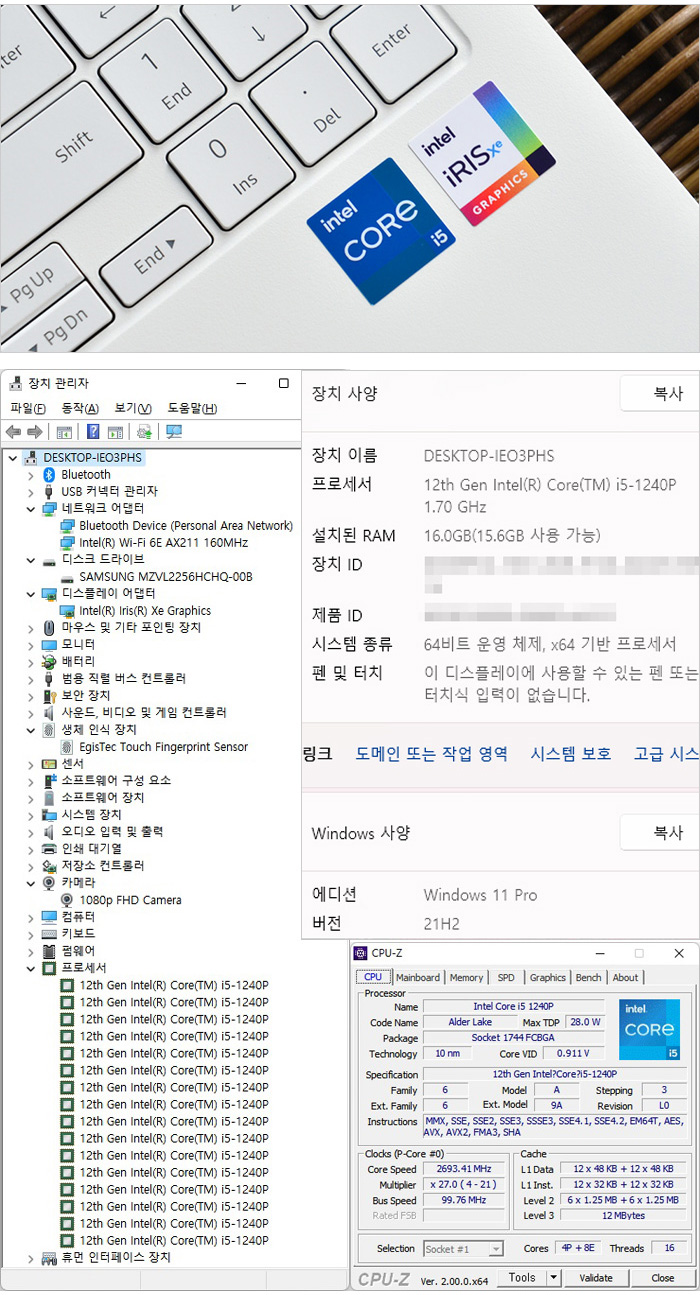Click the 마우스 및 기타 포인팅 장치 mouse icon
The width and height of the screenshot is (700, 1295).
(49, 628)
